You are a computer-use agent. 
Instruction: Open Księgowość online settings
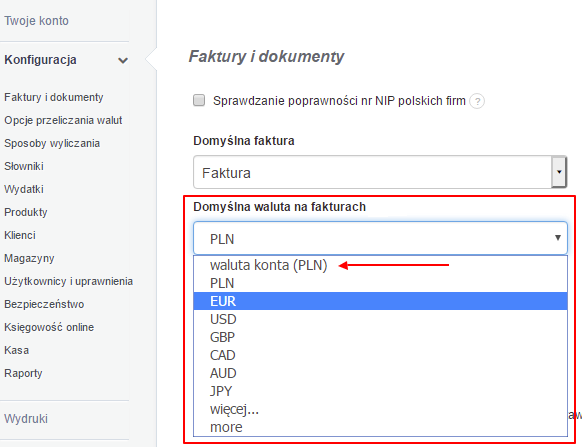point(49,327)
